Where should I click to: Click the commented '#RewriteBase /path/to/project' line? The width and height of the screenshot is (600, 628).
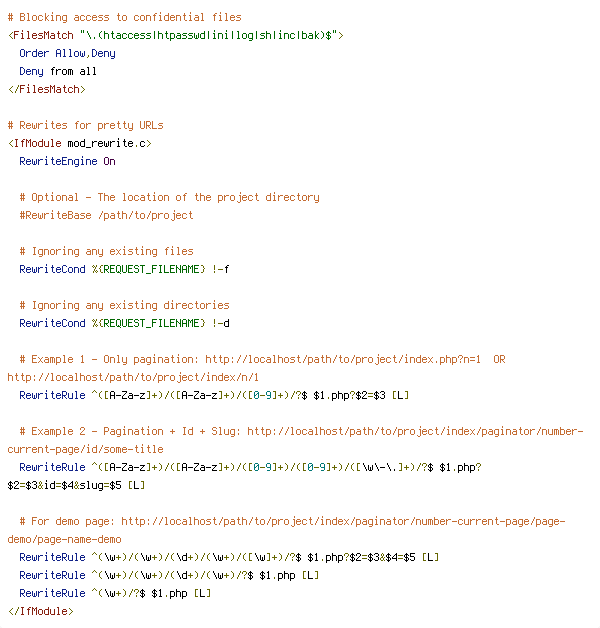click(107, 215)
